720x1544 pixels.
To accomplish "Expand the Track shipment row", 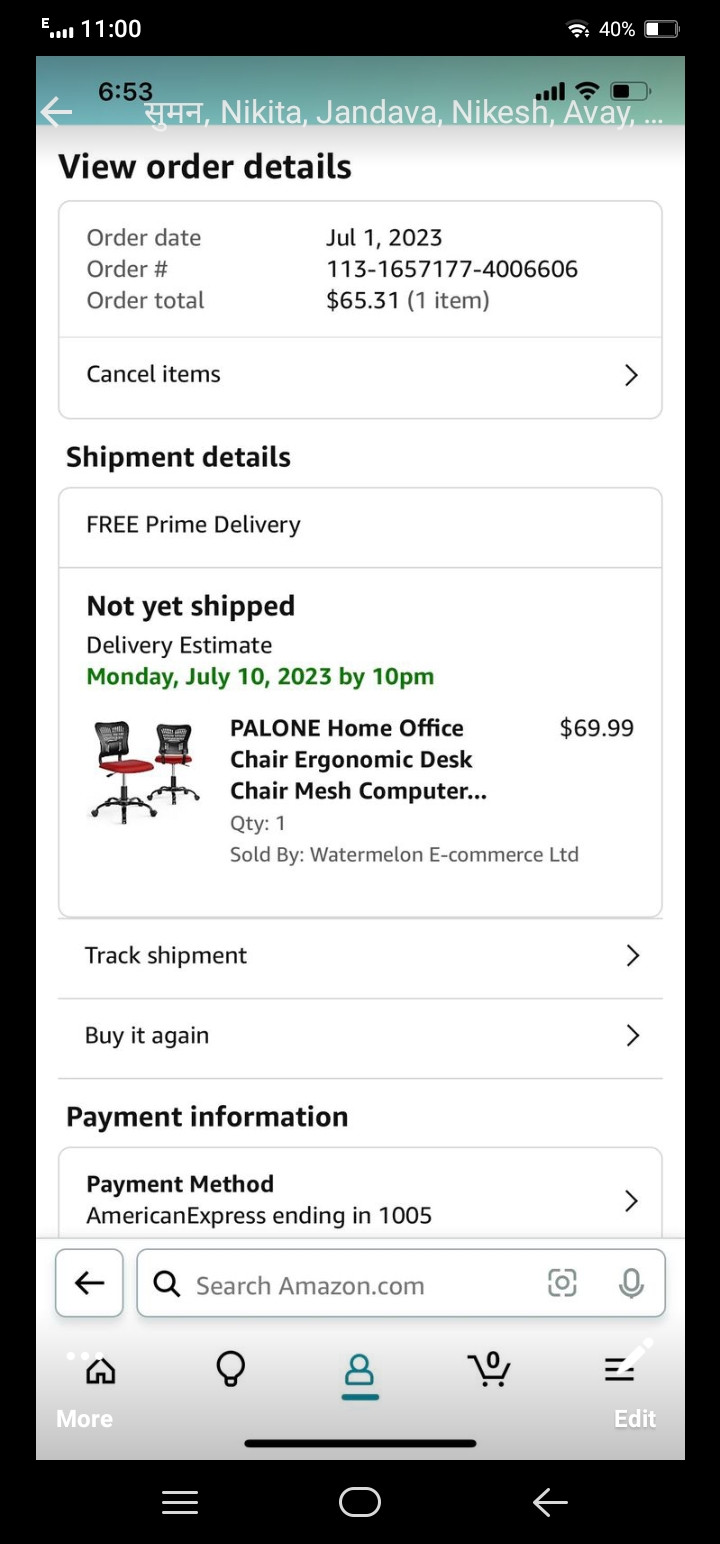I will [x=360, y=956].
